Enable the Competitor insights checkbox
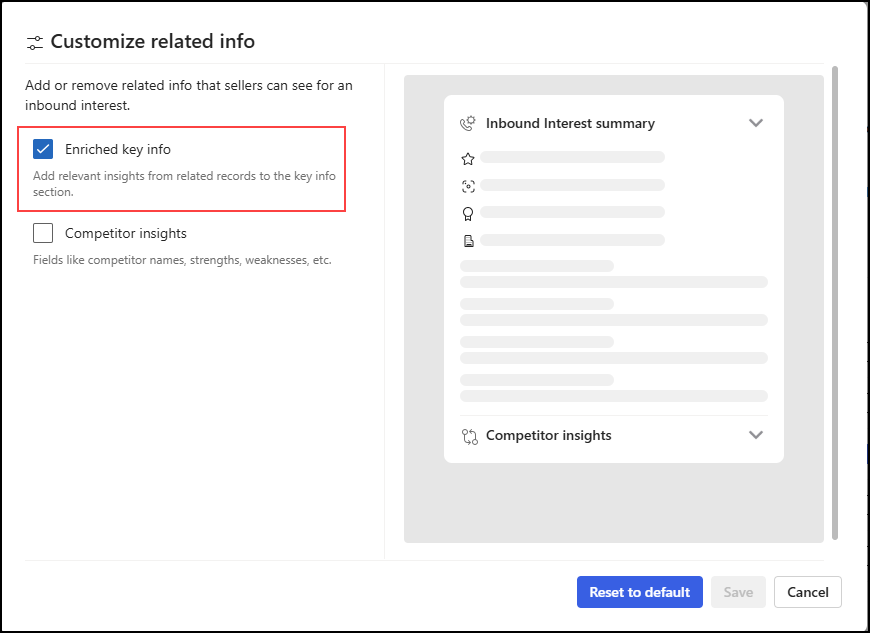The width and height of the screenshot is (870, 633). tap(43, 233)
